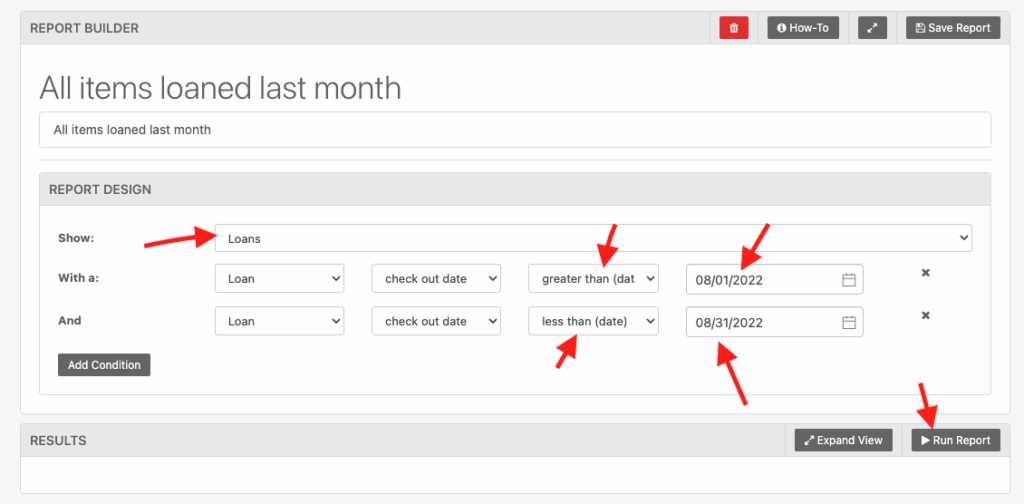Click the report name text field
Screen dimensions: 1024x504
coord(514,130)
